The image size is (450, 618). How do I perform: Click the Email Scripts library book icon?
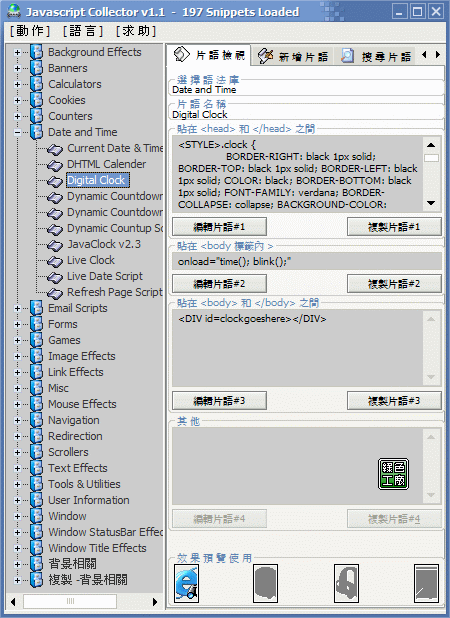[37, 308]
